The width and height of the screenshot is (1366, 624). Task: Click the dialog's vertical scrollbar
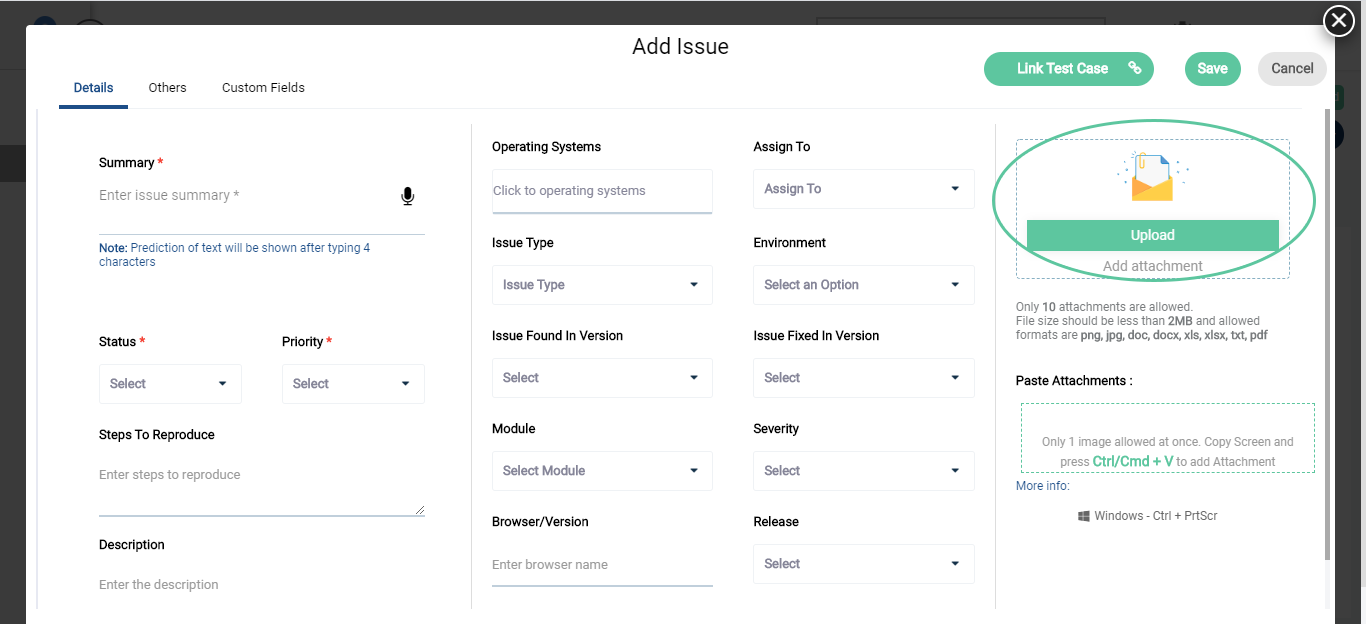pyautogui.click(x=1328, y=335)
